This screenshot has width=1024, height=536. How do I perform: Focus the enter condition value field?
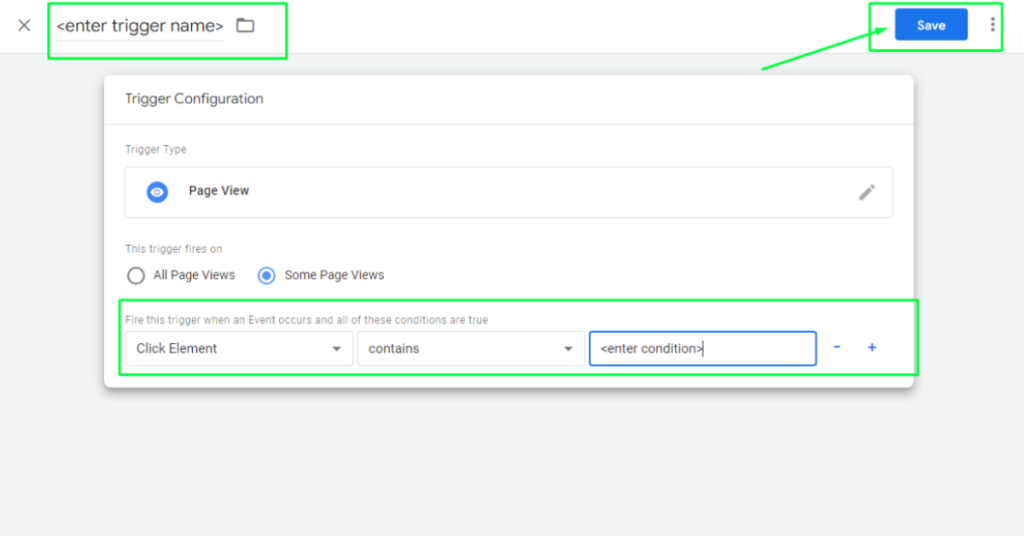pos(702,348)
